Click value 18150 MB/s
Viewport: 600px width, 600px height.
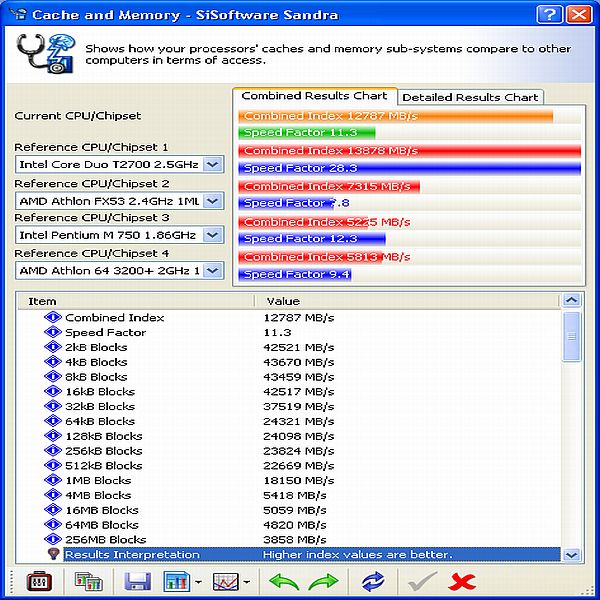click(298, 480)
